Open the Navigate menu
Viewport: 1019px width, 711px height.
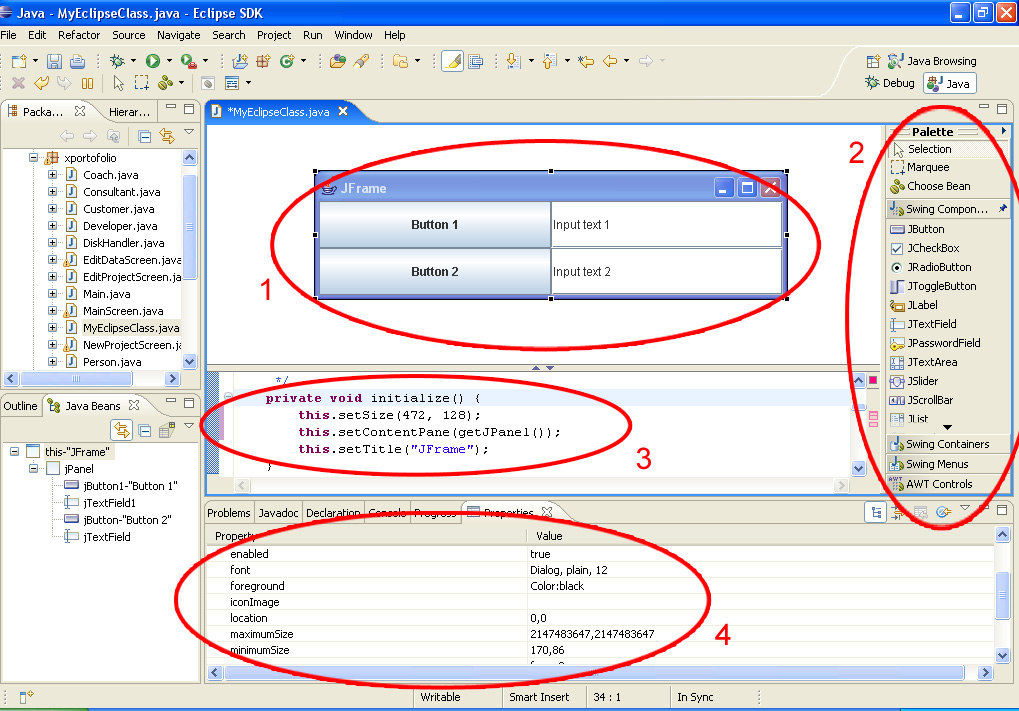179,35
